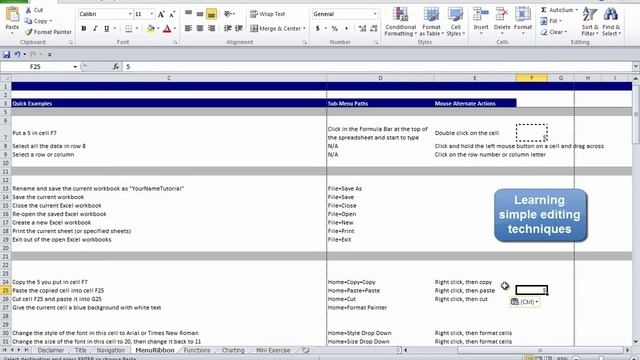Apply comma style format
This screenshot has height=360, width=640.
click(x=347, y=29)
